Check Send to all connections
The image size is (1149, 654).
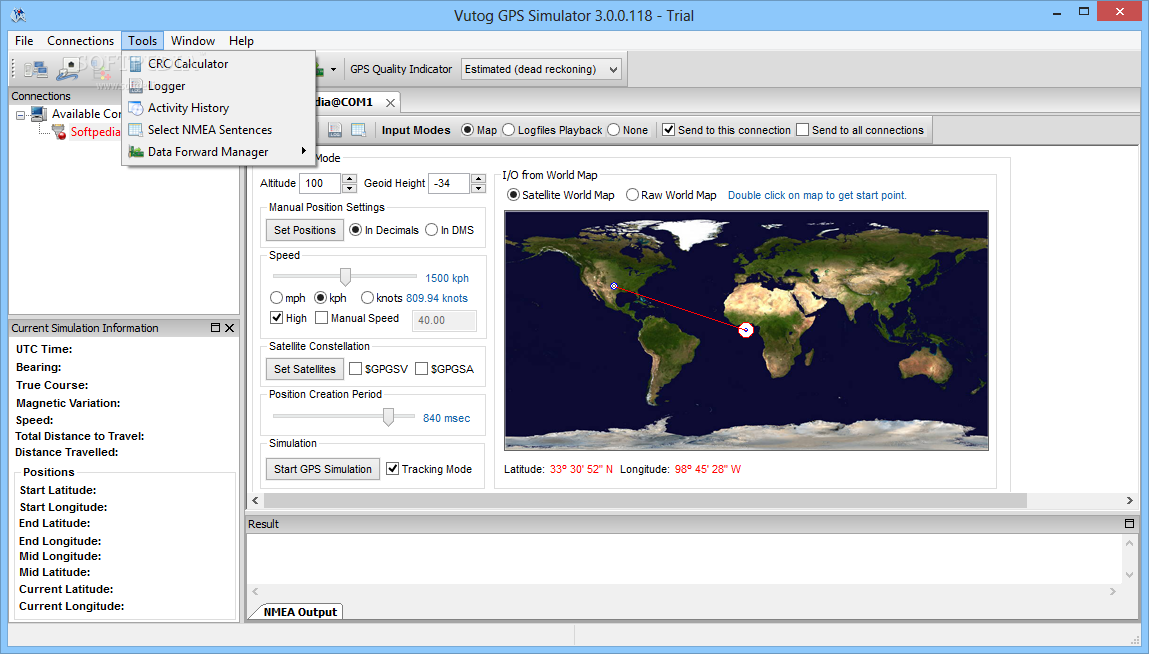802,130
